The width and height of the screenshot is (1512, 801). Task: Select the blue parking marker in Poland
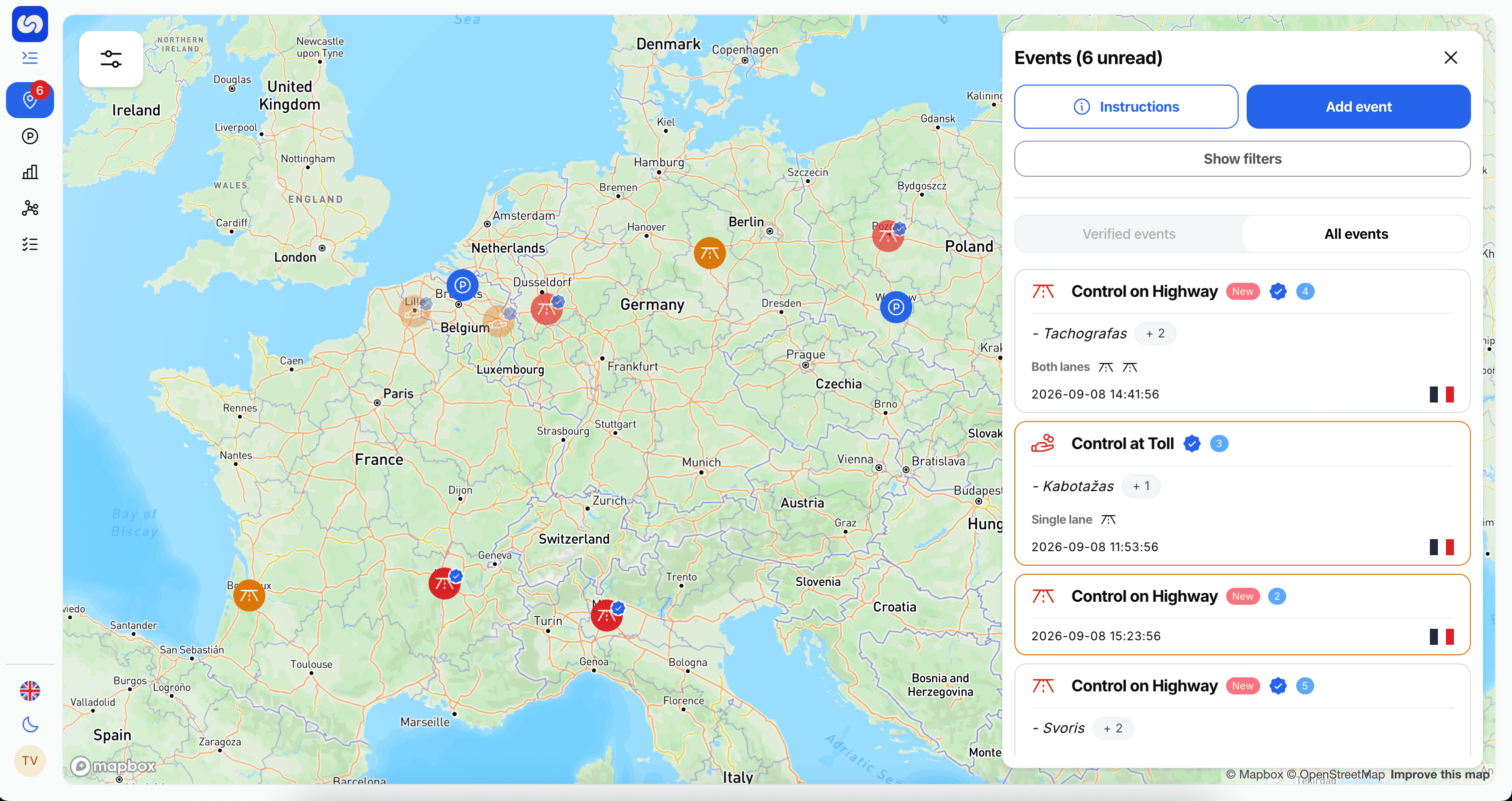(x=896, y=307)
